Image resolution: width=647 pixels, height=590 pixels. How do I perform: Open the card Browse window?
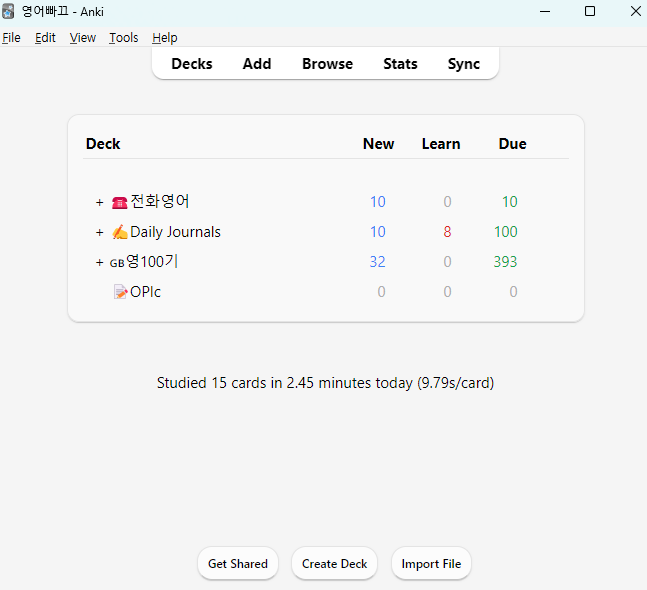point(327,64)
